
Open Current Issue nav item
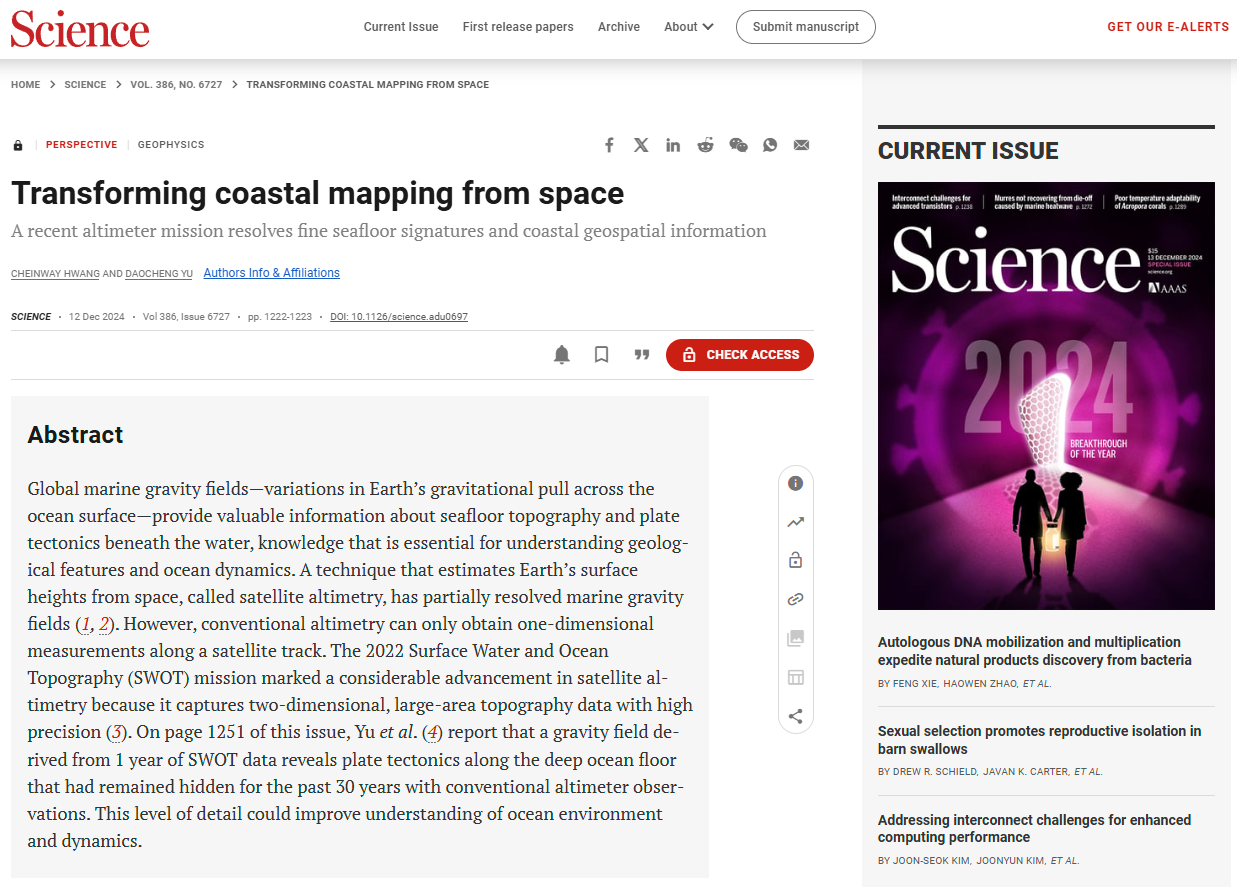click(401, 27)
